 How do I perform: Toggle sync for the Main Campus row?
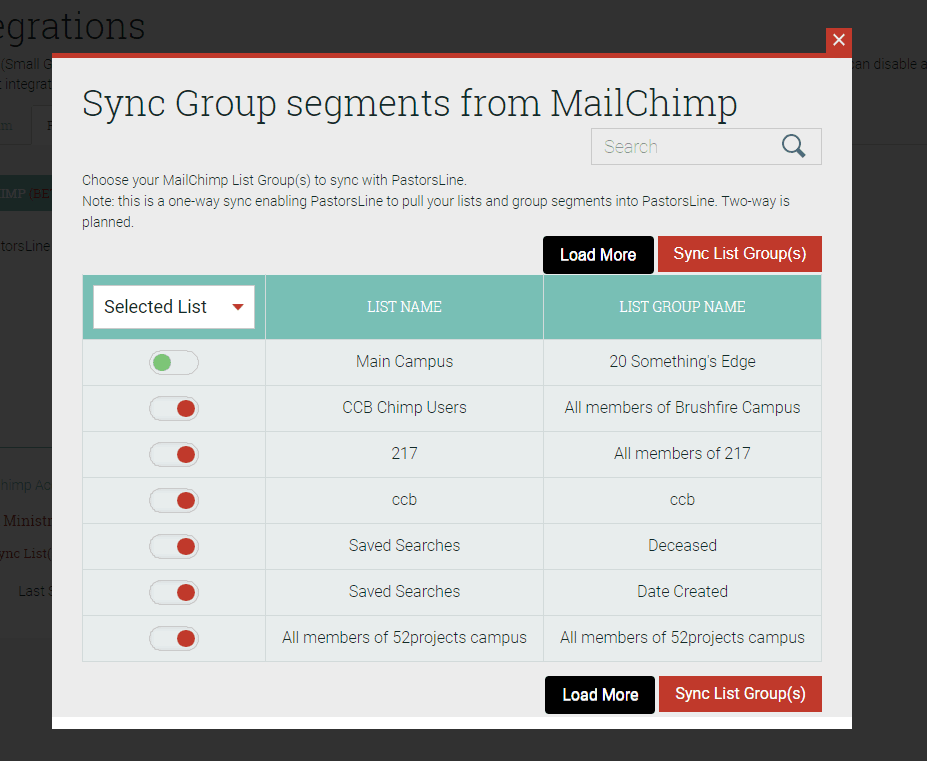click(174, 362)
